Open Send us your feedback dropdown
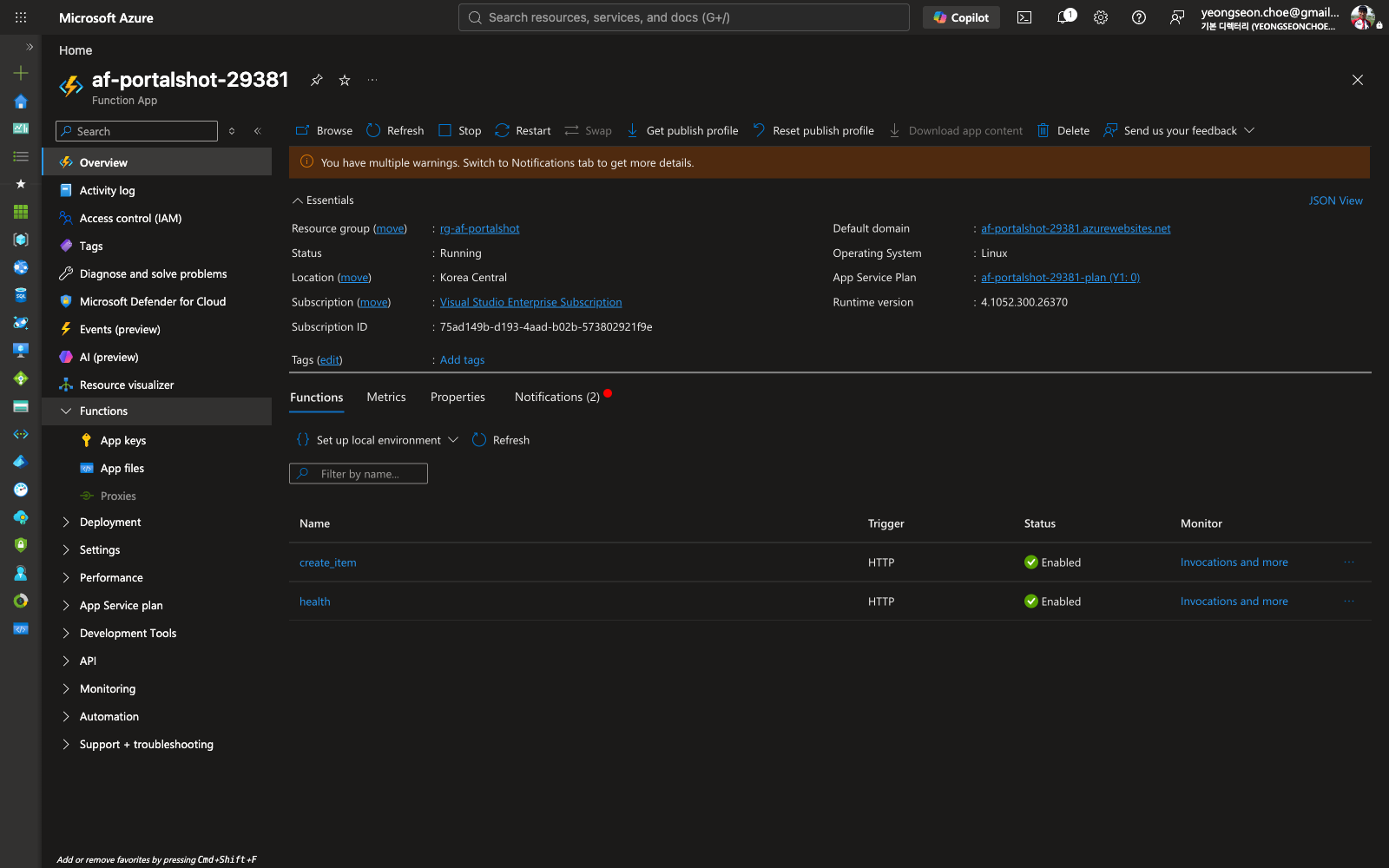 1179,130
